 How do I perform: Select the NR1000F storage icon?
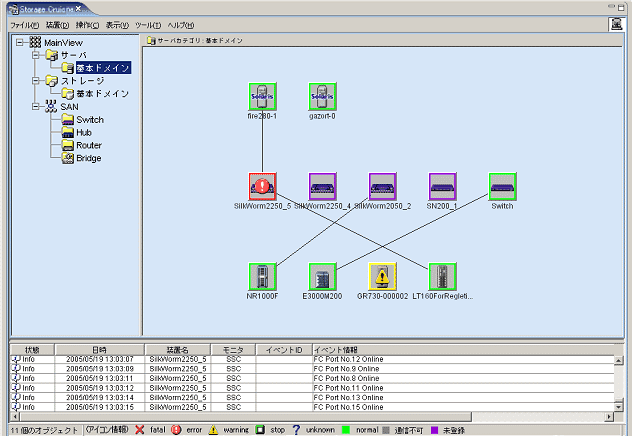point(262,276)
